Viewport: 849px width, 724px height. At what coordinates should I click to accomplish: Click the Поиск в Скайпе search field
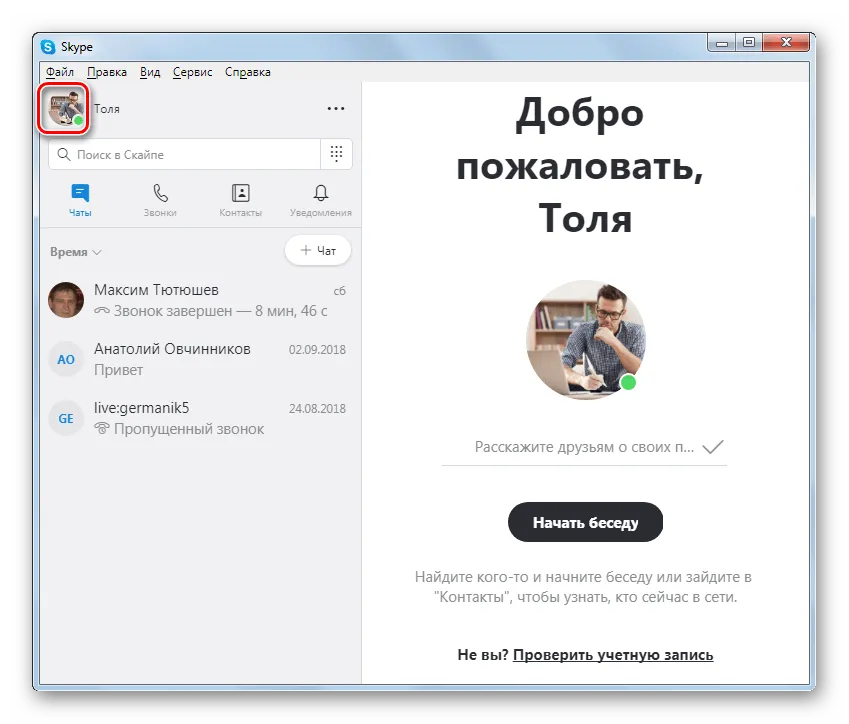tap(184, 154)
